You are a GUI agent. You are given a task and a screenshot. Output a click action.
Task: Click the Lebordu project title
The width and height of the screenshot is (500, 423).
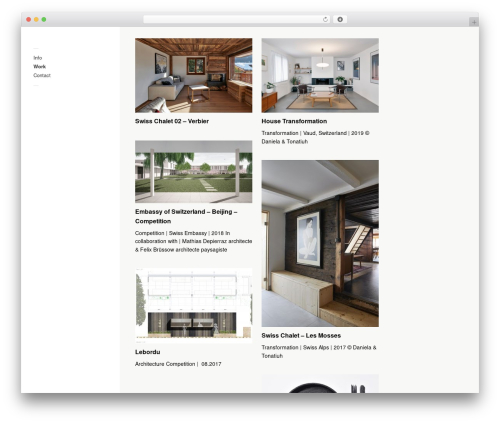[148, 352]
